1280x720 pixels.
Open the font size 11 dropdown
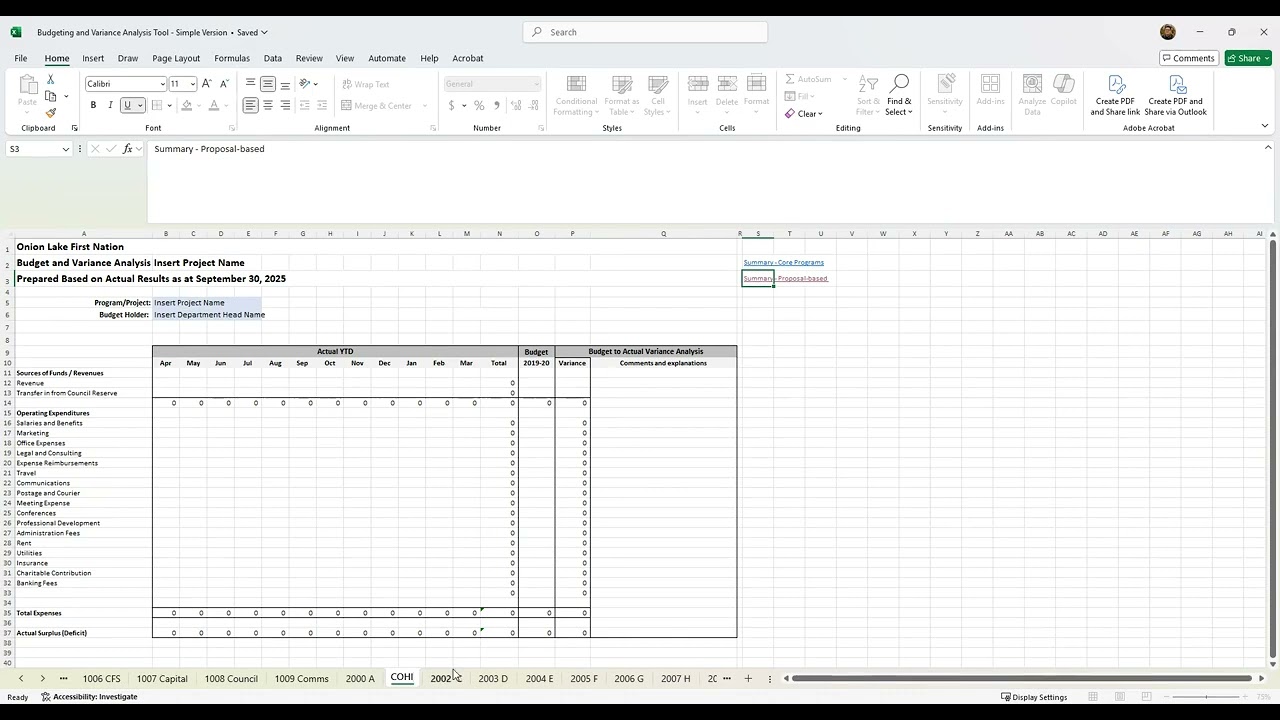tap(193, 84)
